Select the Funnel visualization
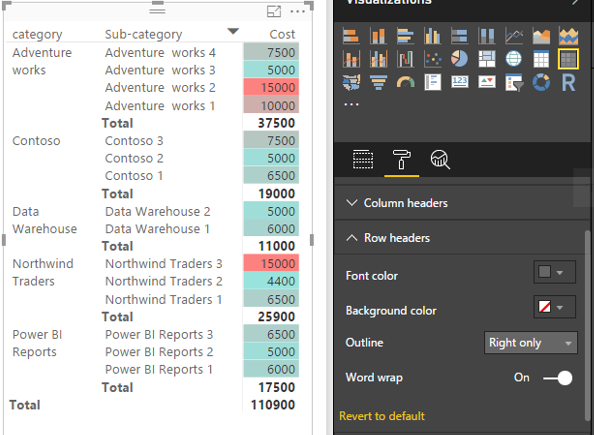Image resolution: width=594 pixels, height=435 pixels. (x=378, y=82)
